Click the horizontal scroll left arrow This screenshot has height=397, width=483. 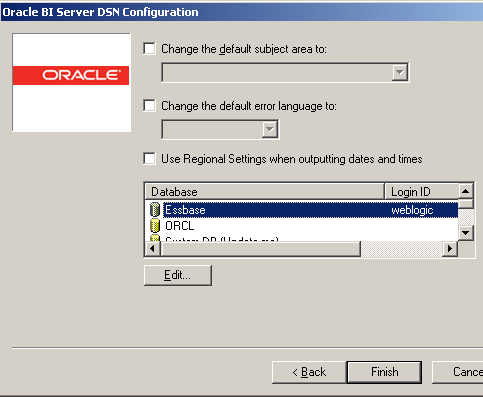pyautogui.click(x=153, y=249)
